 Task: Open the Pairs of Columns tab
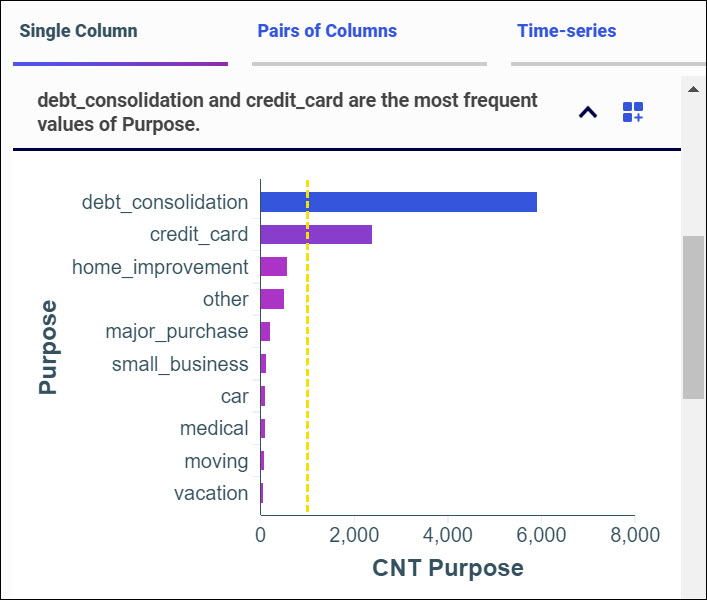click(327, 31)
